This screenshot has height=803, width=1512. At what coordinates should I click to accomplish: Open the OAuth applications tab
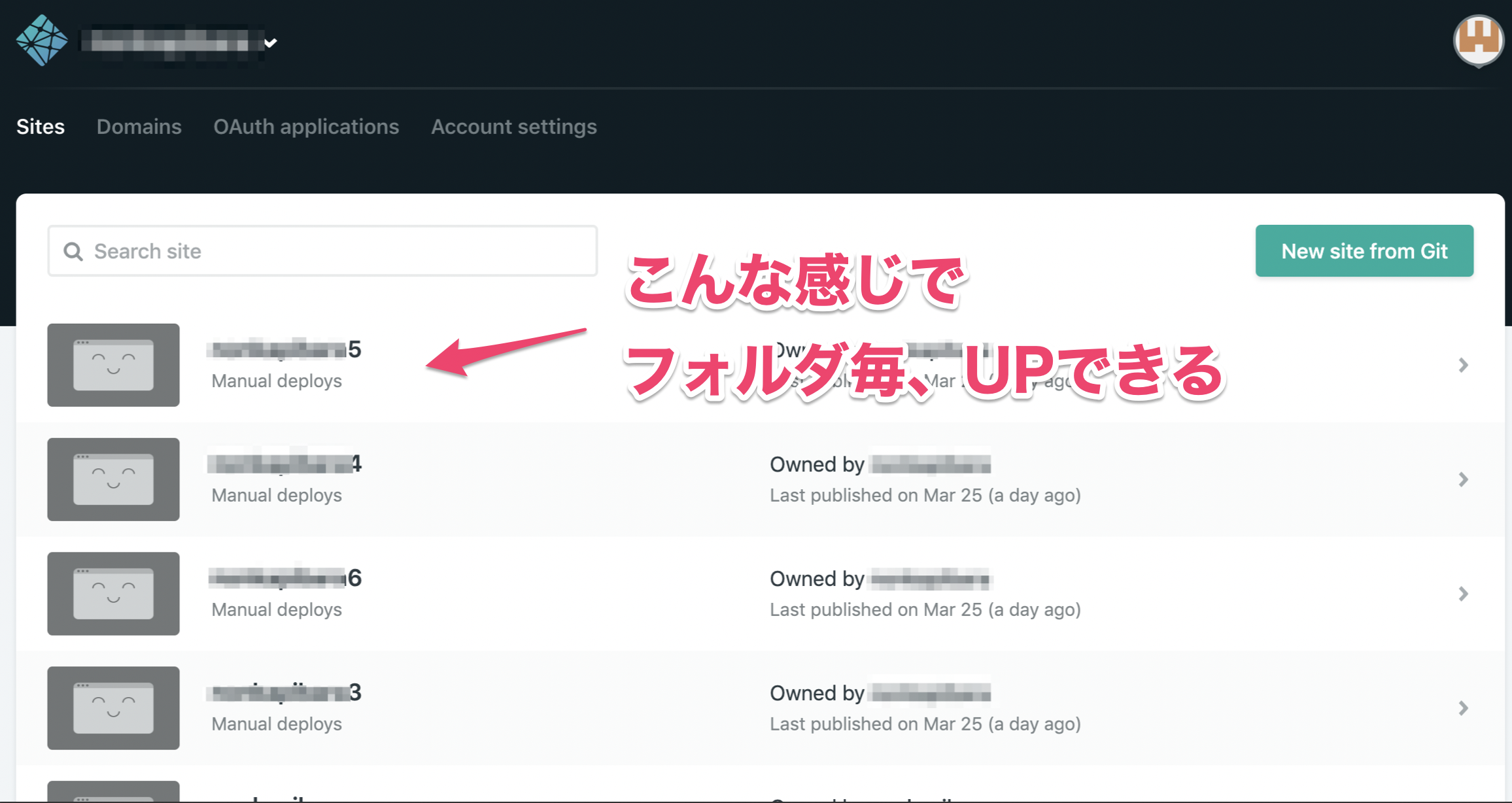pyautogui.click(x=307, y=127)
